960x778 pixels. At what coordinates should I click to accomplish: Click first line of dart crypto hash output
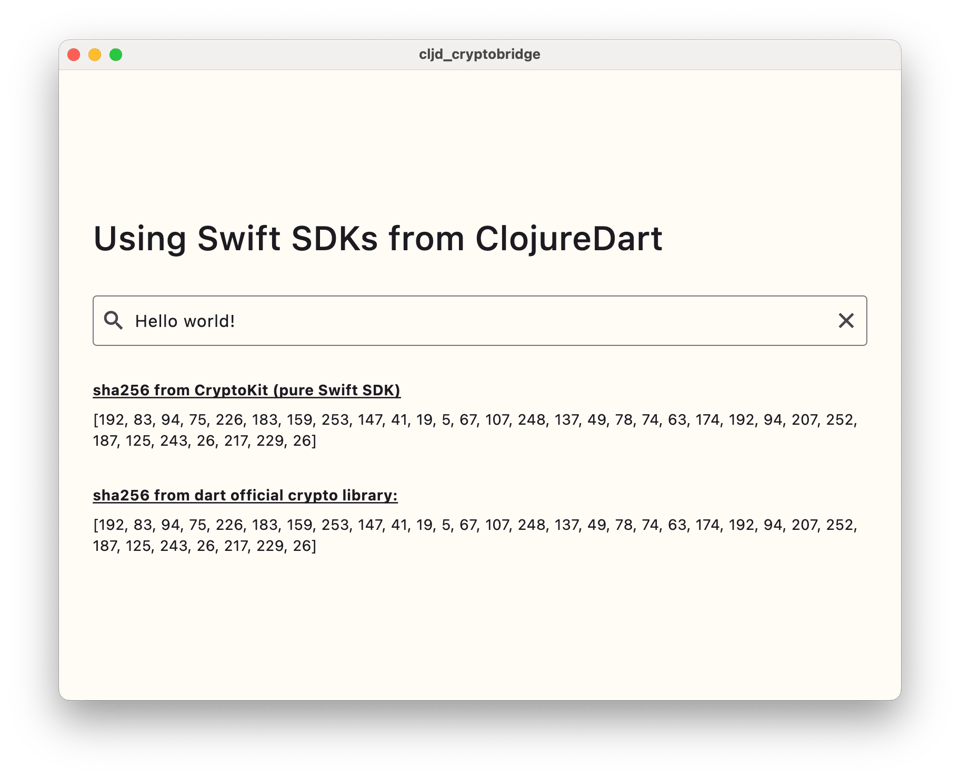(474, 525)
